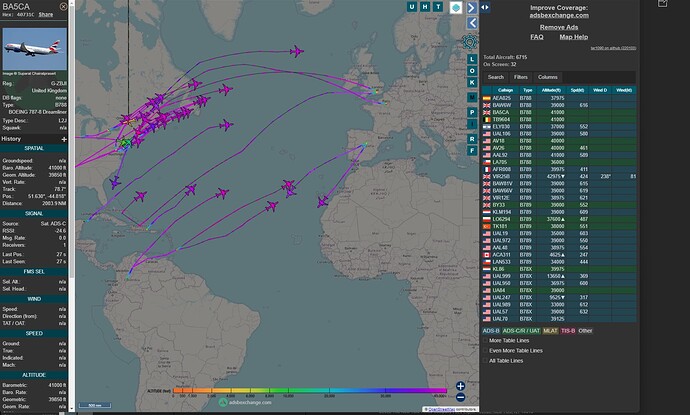Open the FAQ link

pyautogui.click(x=536, y=37)
